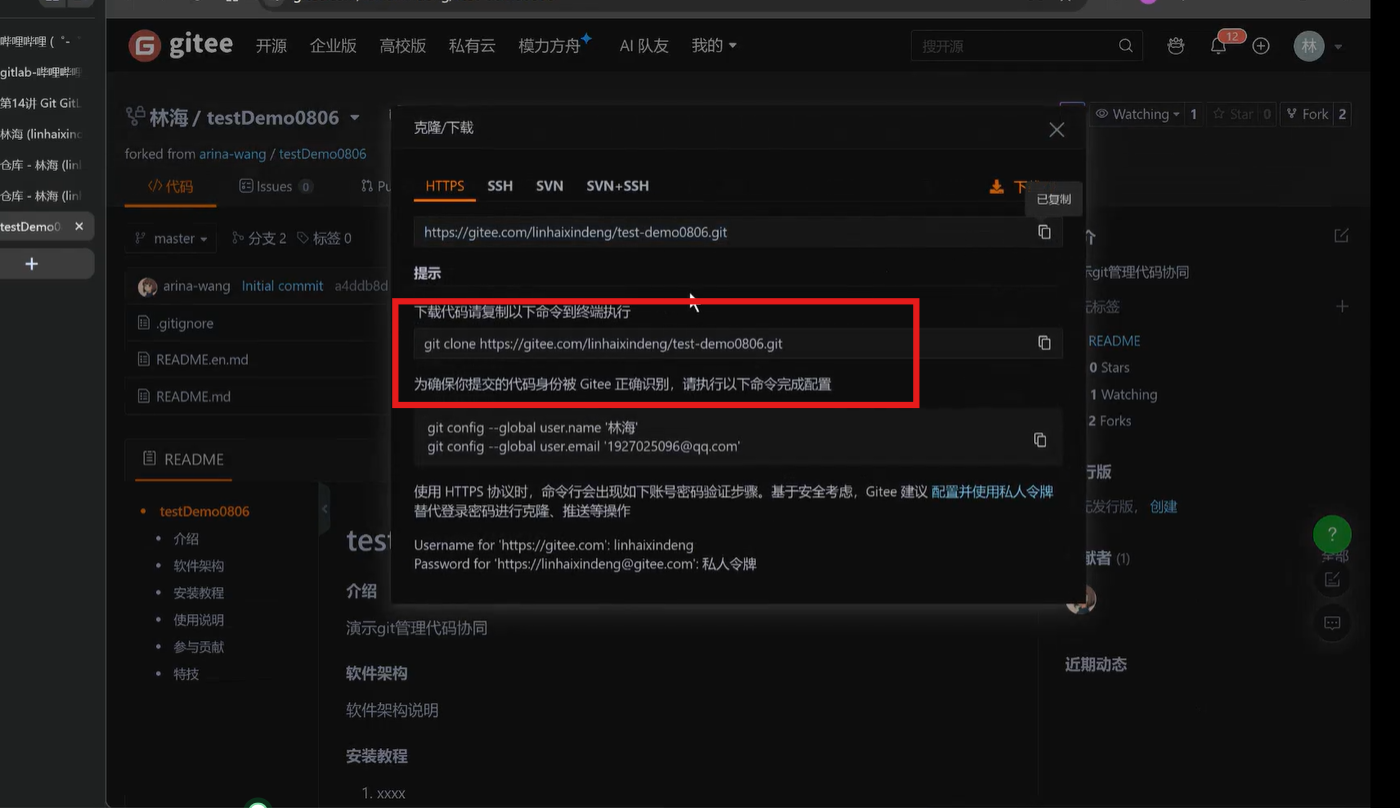The image size is (1400, 808).
Task: Click the contributor avatar in the sidebar
Action: (x=1080, y=599)
